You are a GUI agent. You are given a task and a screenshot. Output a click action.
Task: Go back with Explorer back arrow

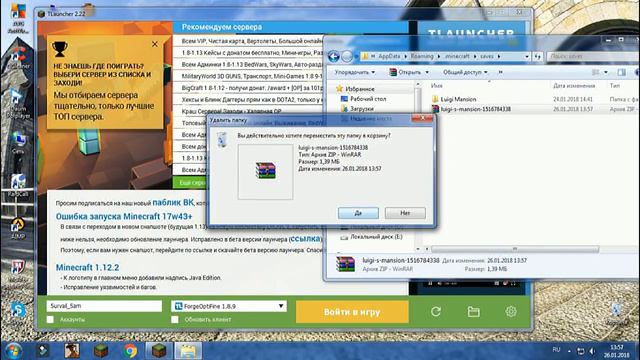click(x=334, y=56)
